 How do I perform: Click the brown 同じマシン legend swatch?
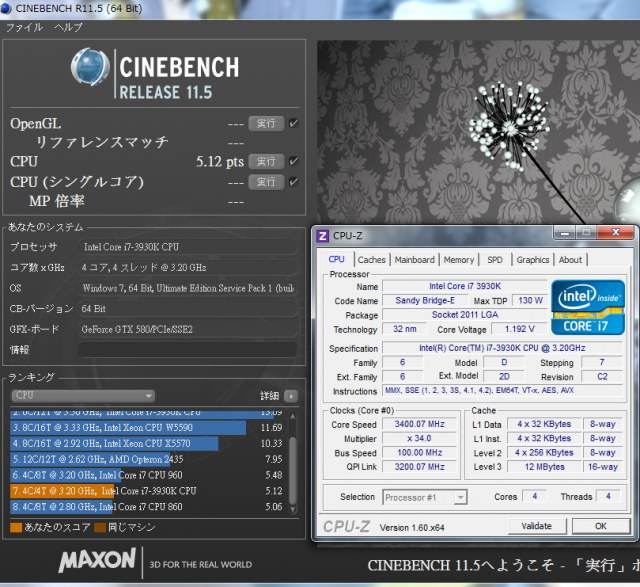tap(100, 527)
